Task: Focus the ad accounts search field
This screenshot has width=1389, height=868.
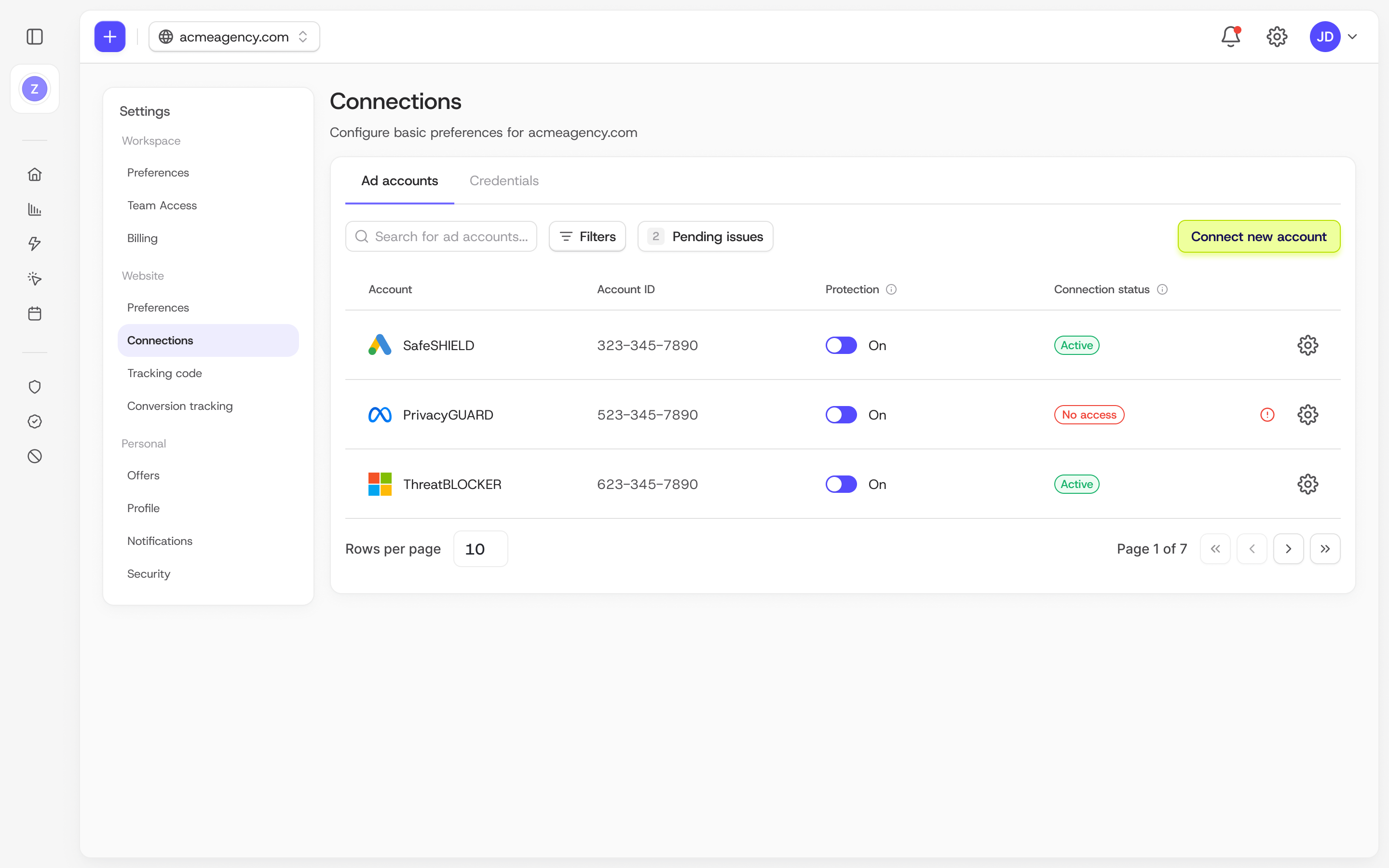Action: [x=441, y=236]
